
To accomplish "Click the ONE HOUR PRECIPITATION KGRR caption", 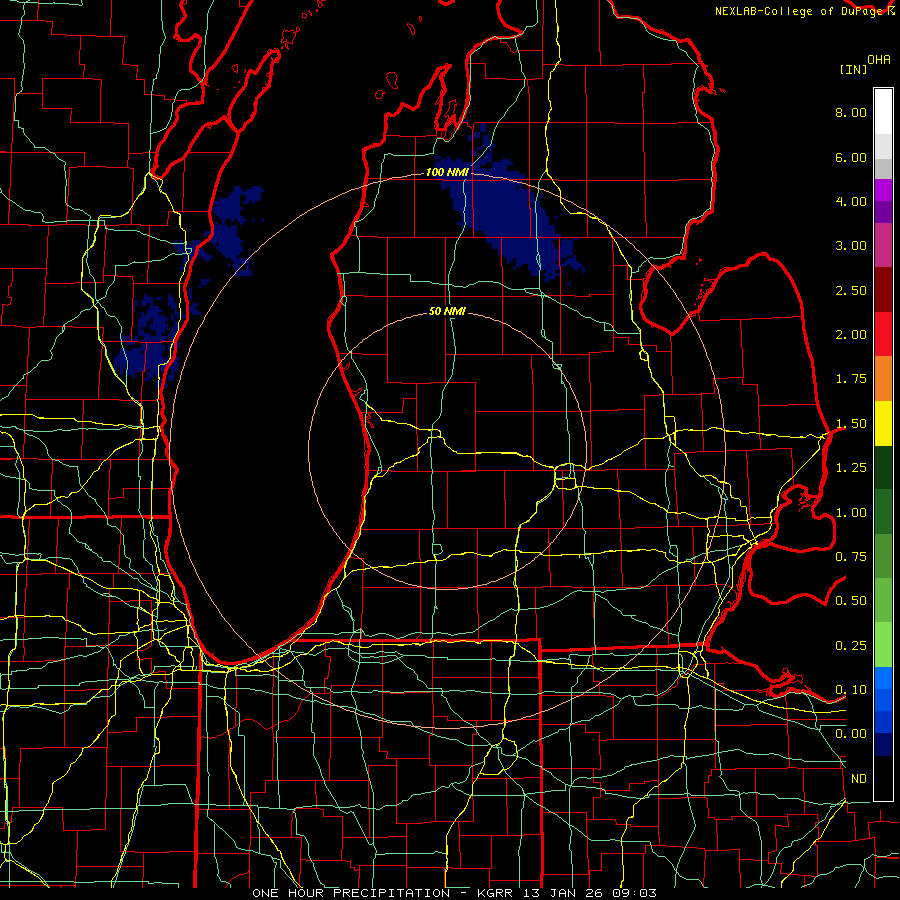I will click(455, 893).
